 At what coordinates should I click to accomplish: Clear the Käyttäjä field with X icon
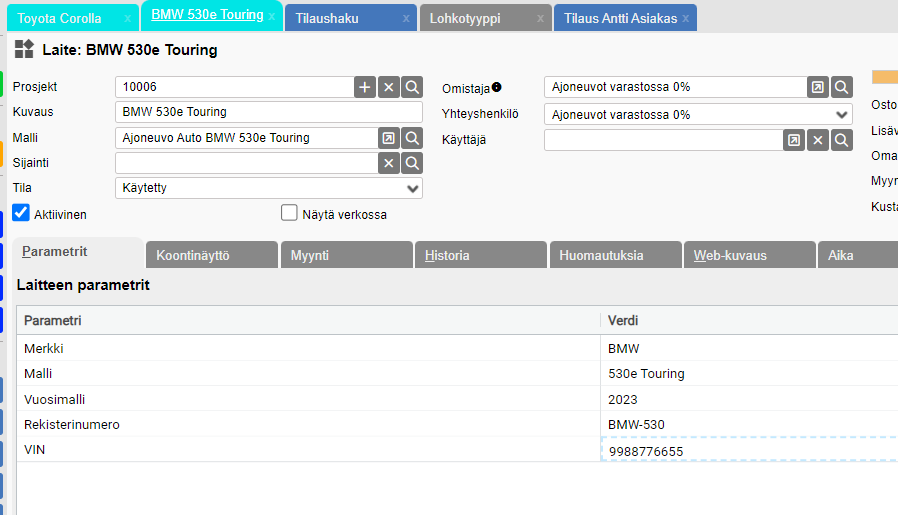point(818,140)
